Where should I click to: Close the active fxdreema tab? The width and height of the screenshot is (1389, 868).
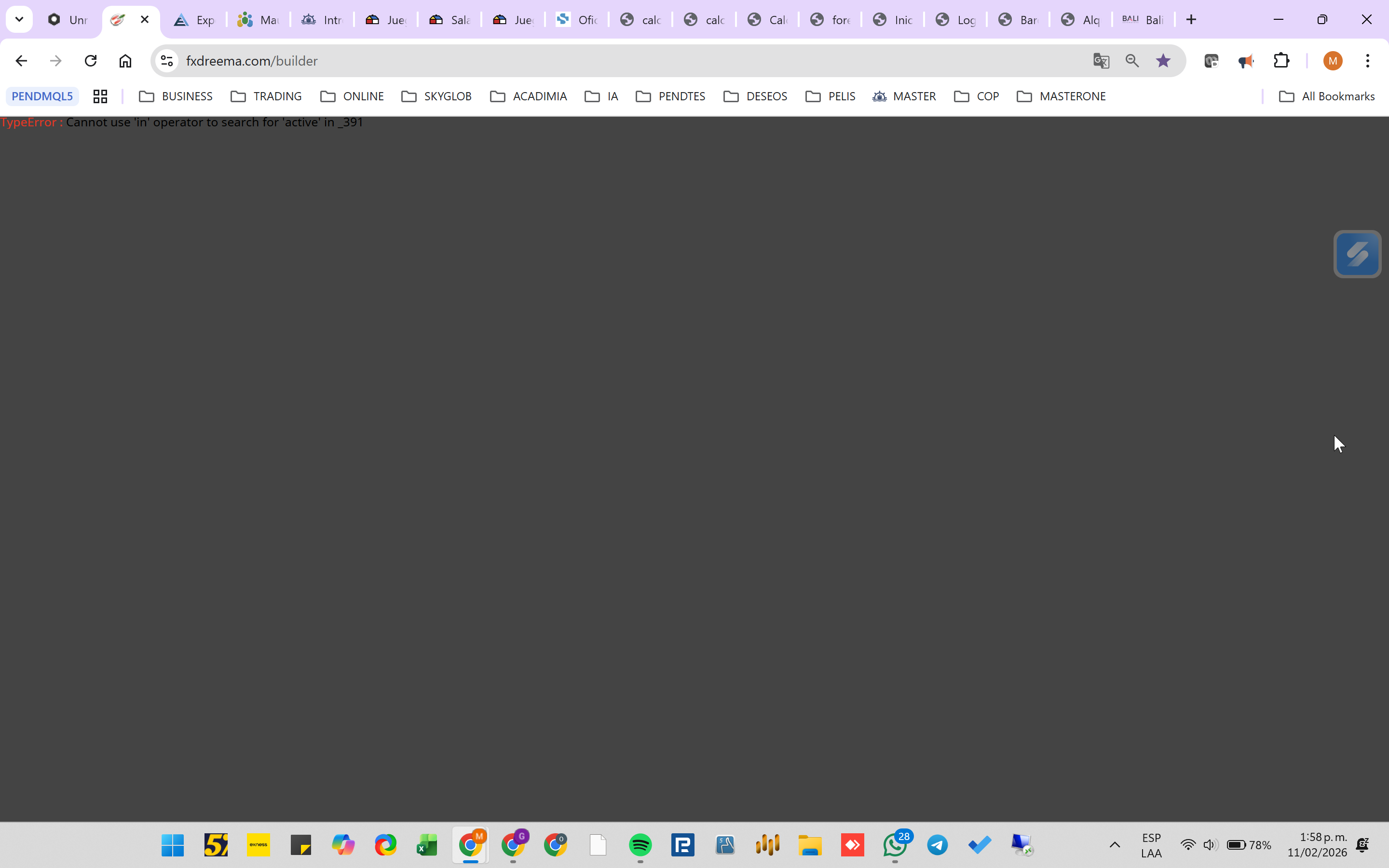145,19
